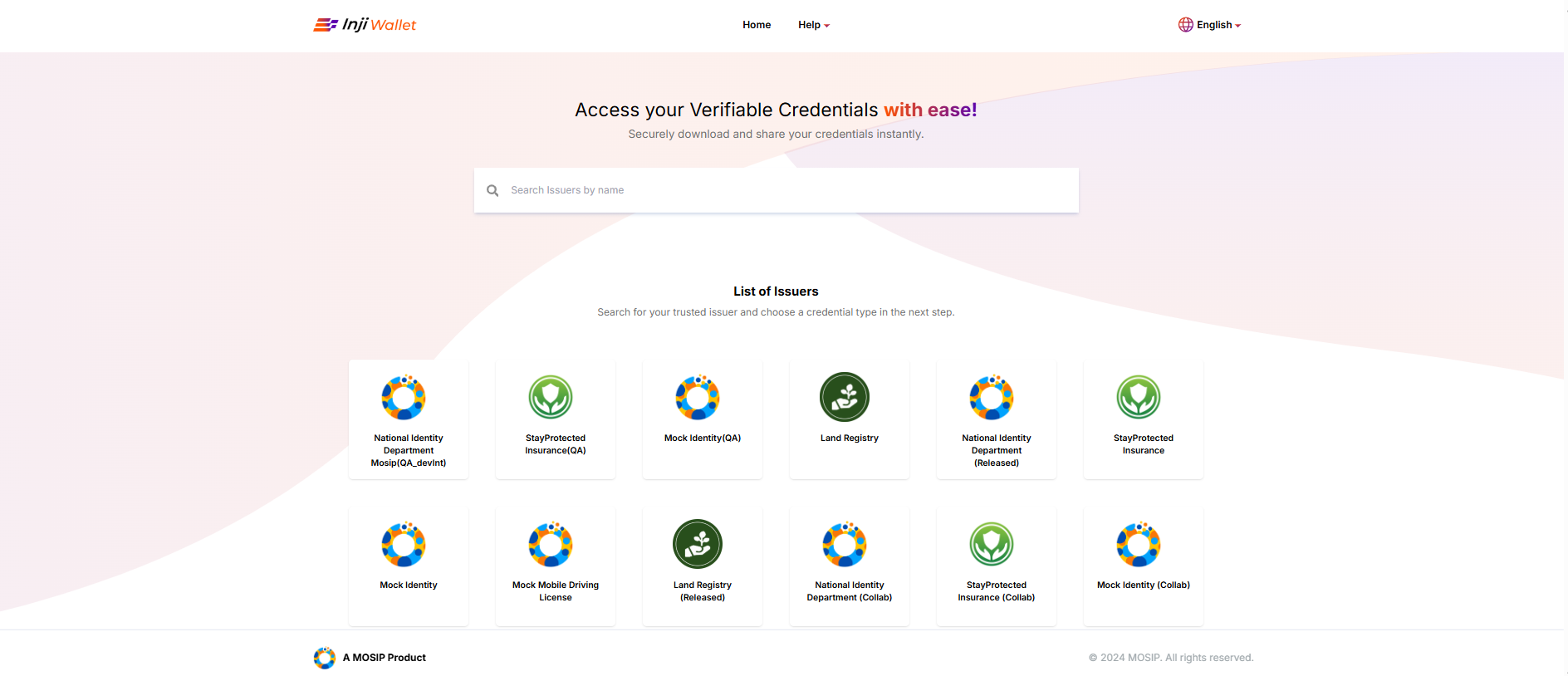Click the StayProtected Insurance (Collab) shield icon
The height and width of the screenshot is (676, 1568).
(992, 544)
